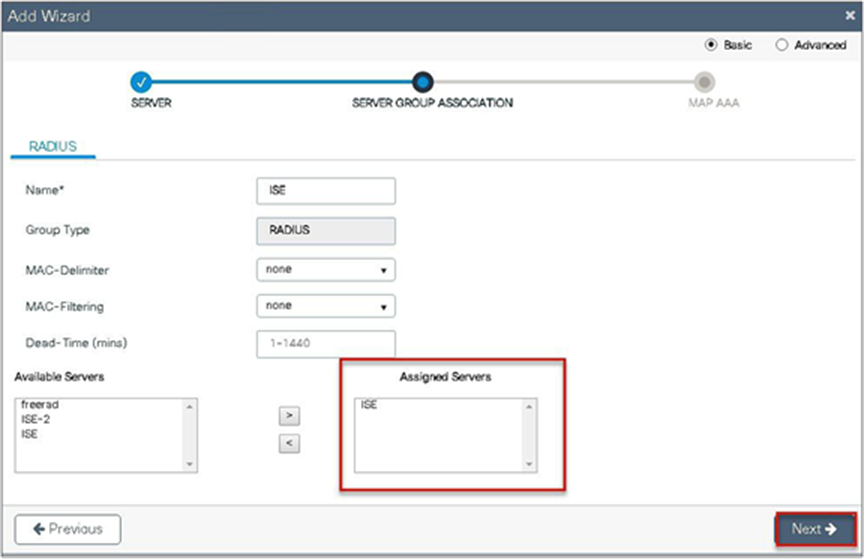Go back with the Previous button
864x559 pixels.
(68, 529)
